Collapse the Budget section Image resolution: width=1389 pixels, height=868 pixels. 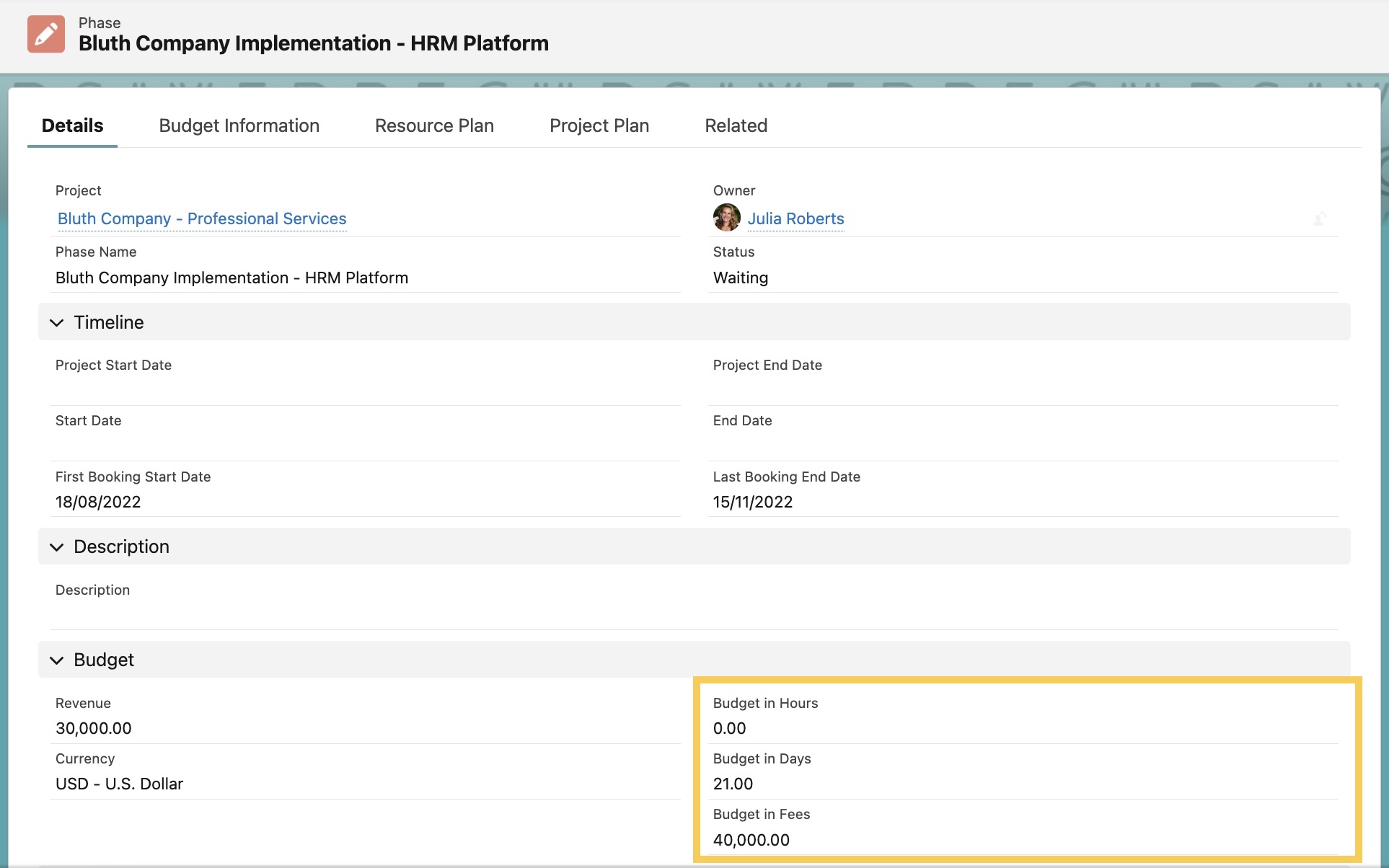tap(57, 660)
